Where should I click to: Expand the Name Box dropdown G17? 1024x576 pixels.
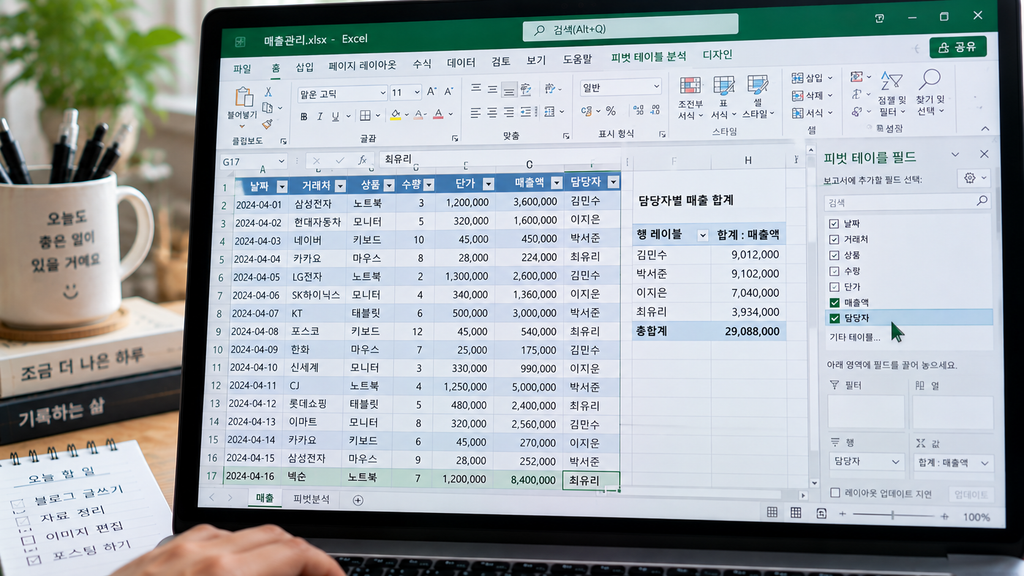point(281,161)
